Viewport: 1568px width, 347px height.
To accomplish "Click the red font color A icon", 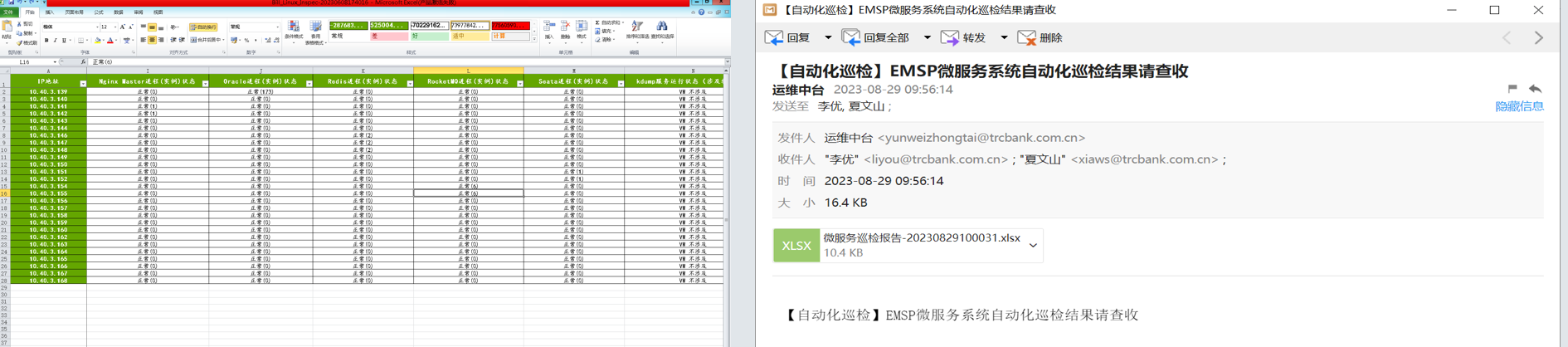I will click(110, 41).
